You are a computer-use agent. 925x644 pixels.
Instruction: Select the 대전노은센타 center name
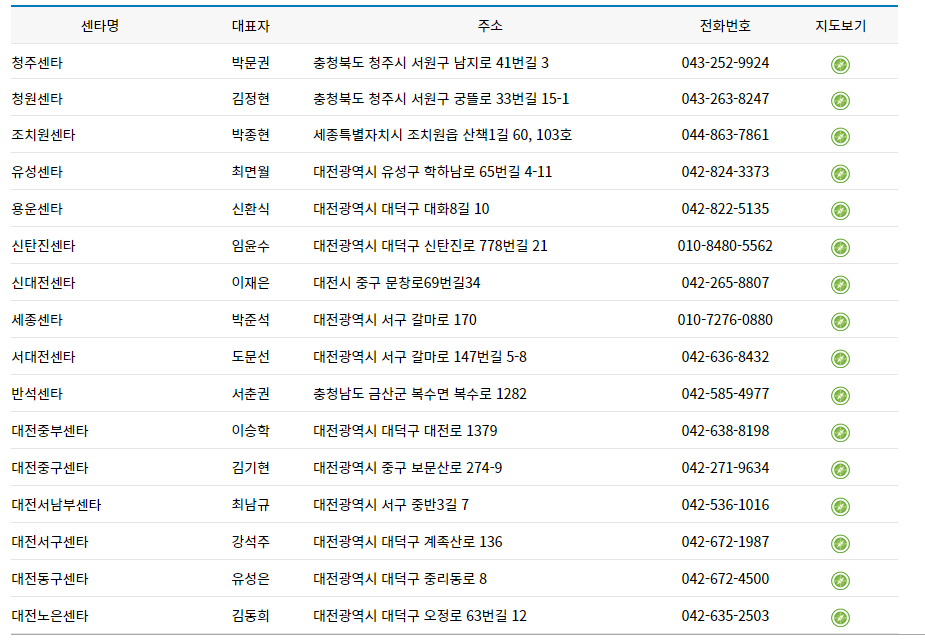point(50,616)
